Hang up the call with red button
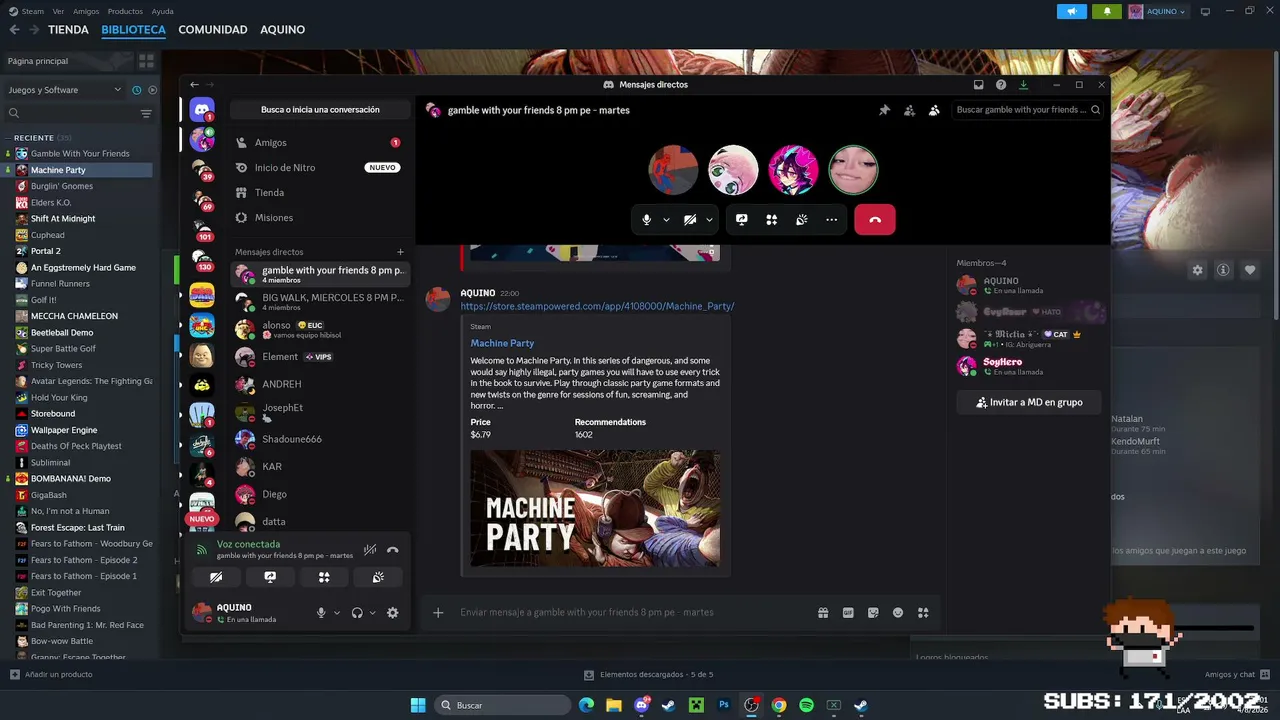 pyautogui.click(x=875, y=220)
